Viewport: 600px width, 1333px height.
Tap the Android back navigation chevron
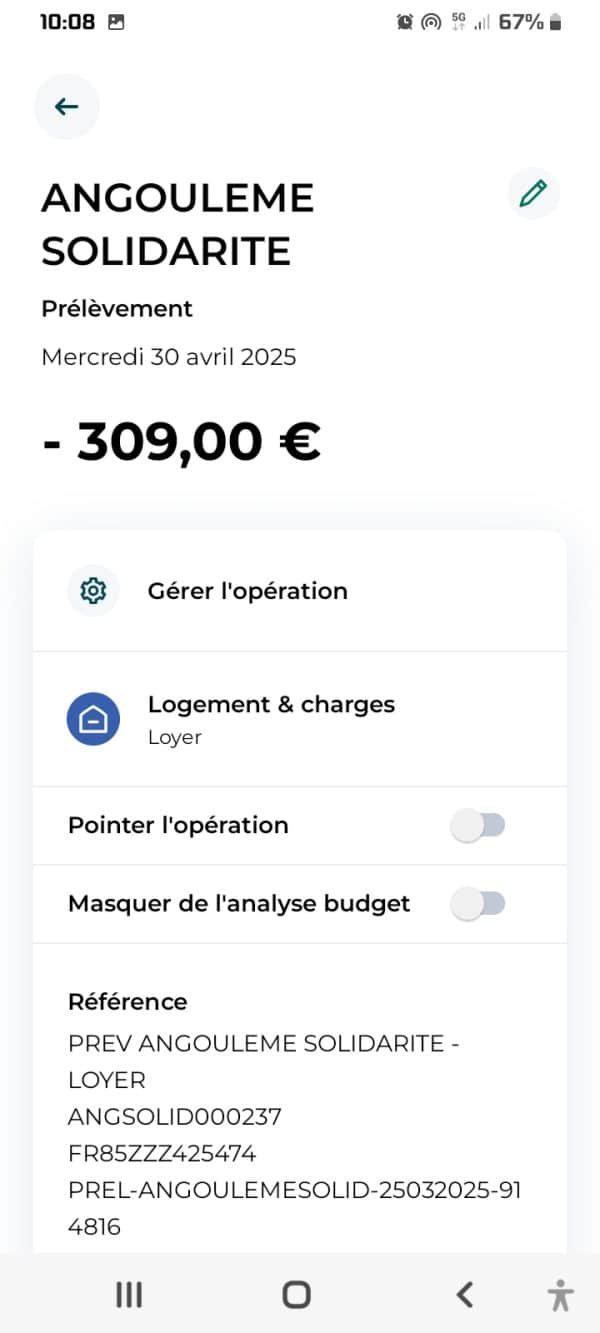point(464,1295)
